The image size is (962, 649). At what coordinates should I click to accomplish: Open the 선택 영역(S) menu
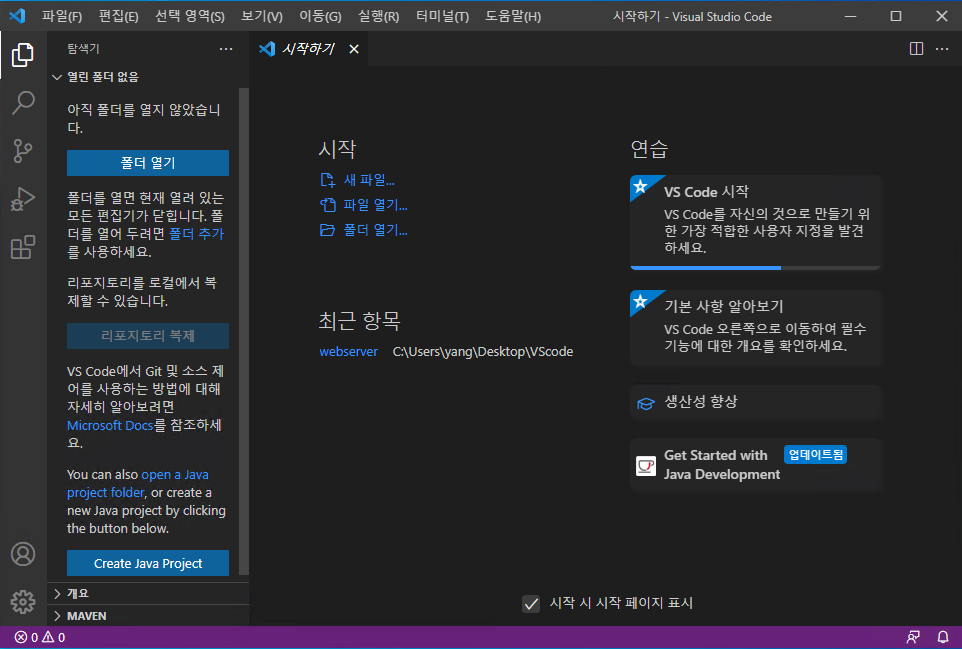pos(190,17)
